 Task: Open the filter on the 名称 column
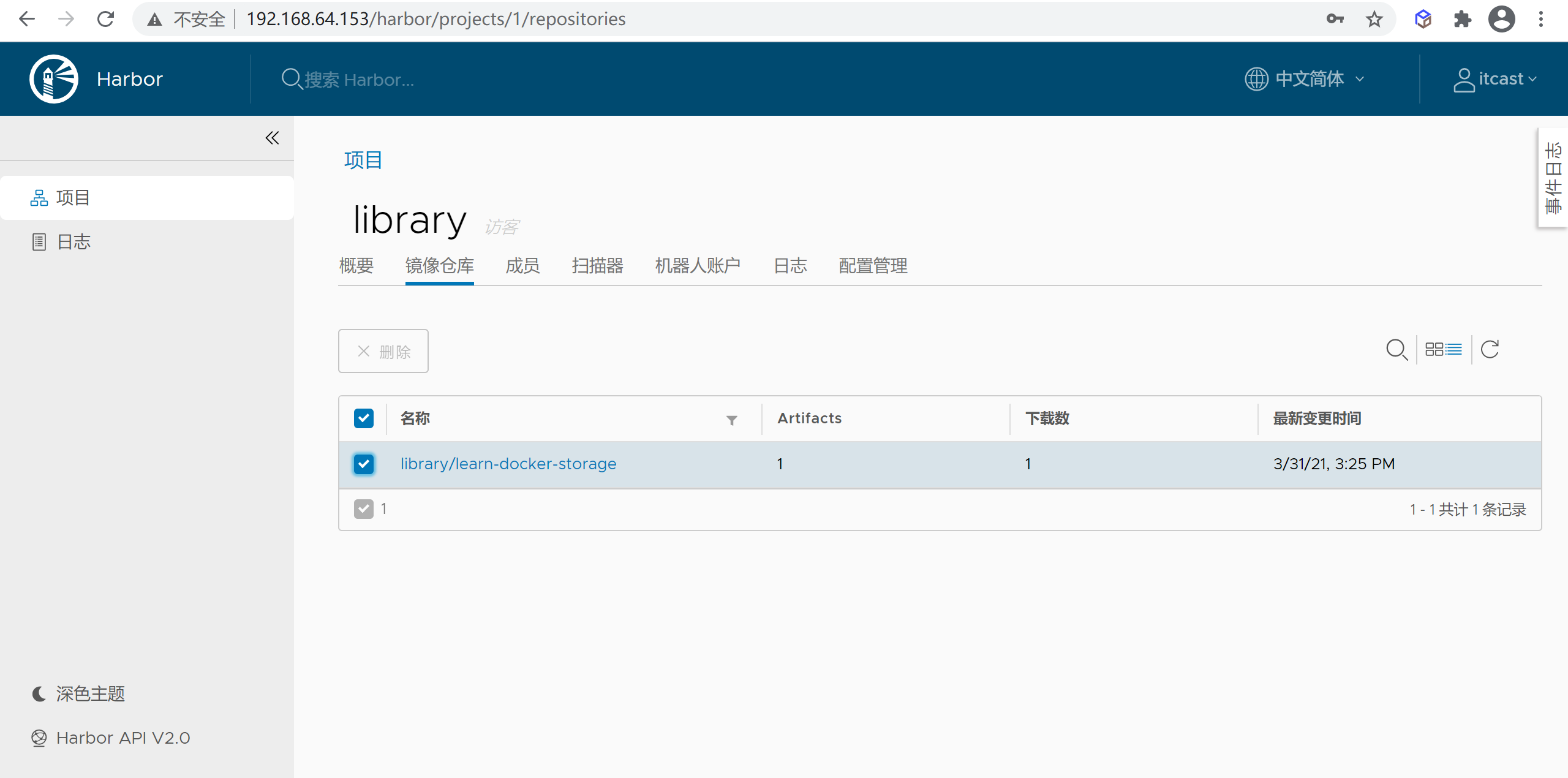(732, 421)
